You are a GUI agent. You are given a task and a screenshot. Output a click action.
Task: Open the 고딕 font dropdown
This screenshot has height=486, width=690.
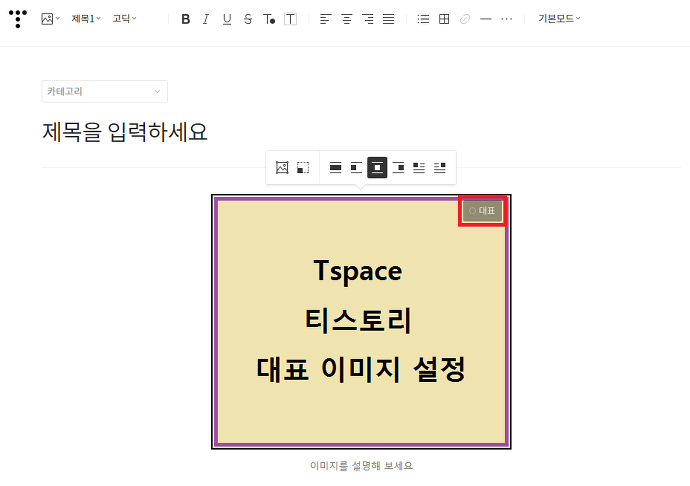[x=125, y=18]
